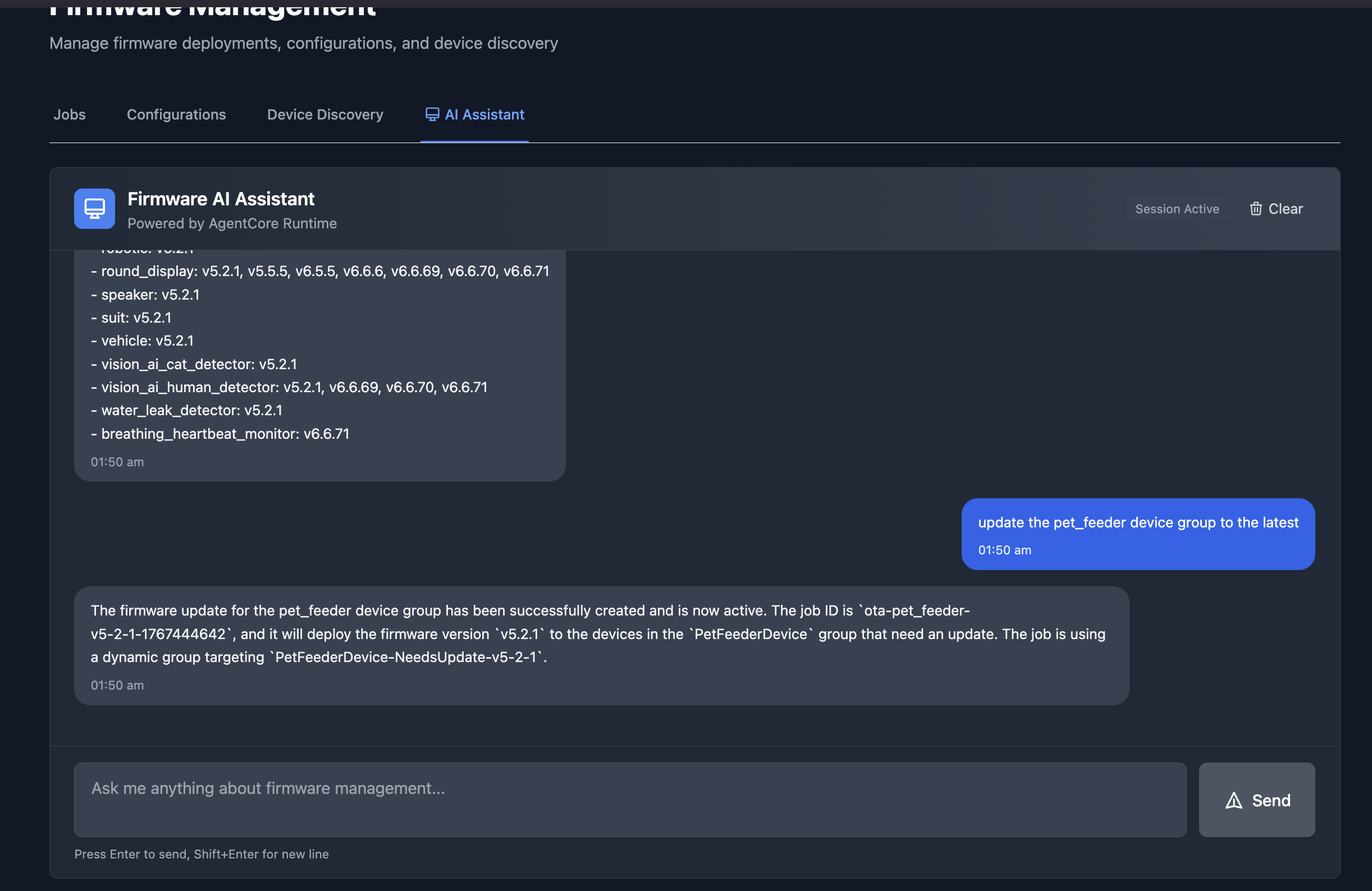
Task: Click the Firmware AI Assistant monitor avatar icon
Action: pos(93,209)
